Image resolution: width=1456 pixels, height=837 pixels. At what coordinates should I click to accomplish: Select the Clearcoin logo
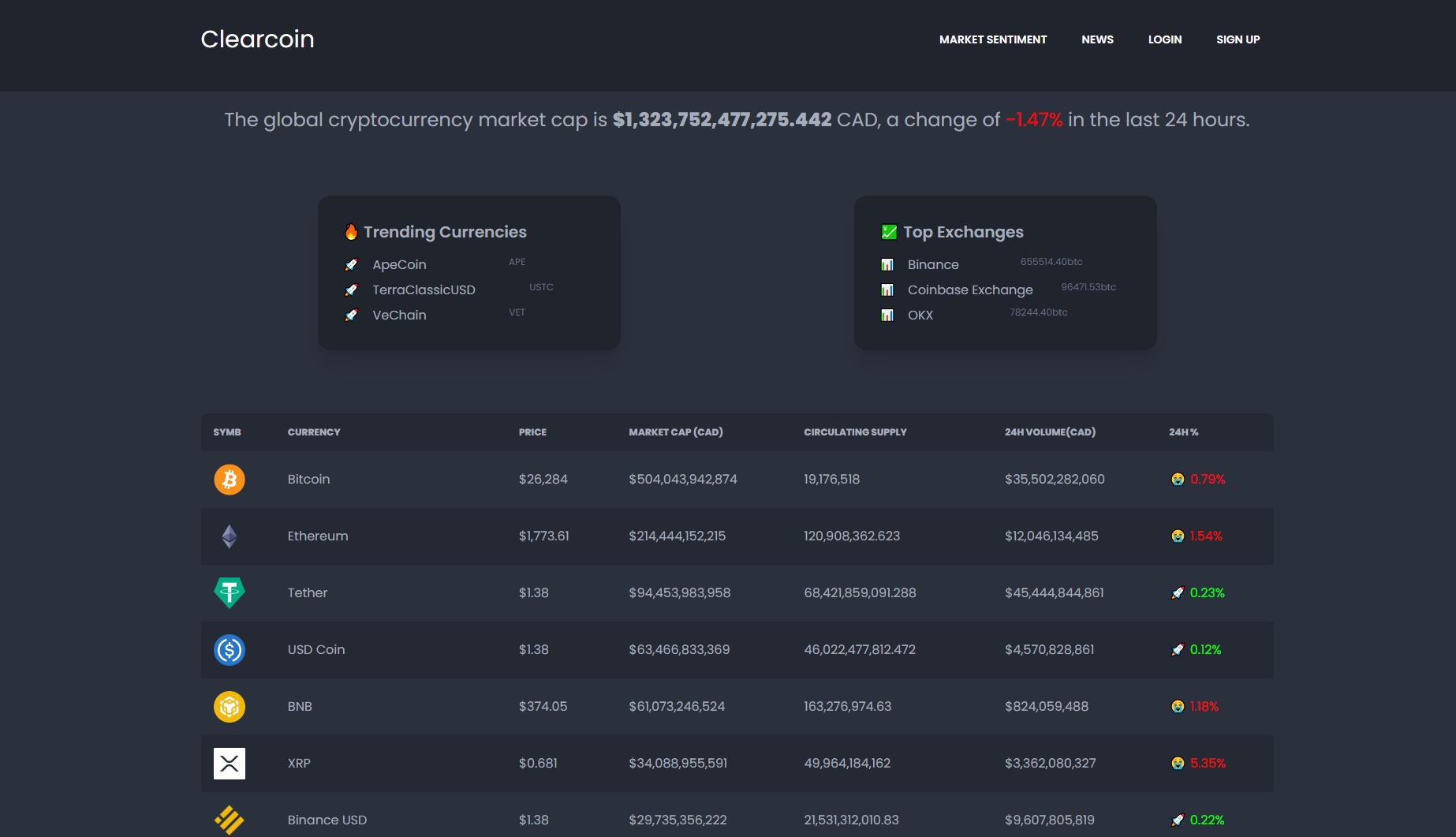tap(257, 39)
